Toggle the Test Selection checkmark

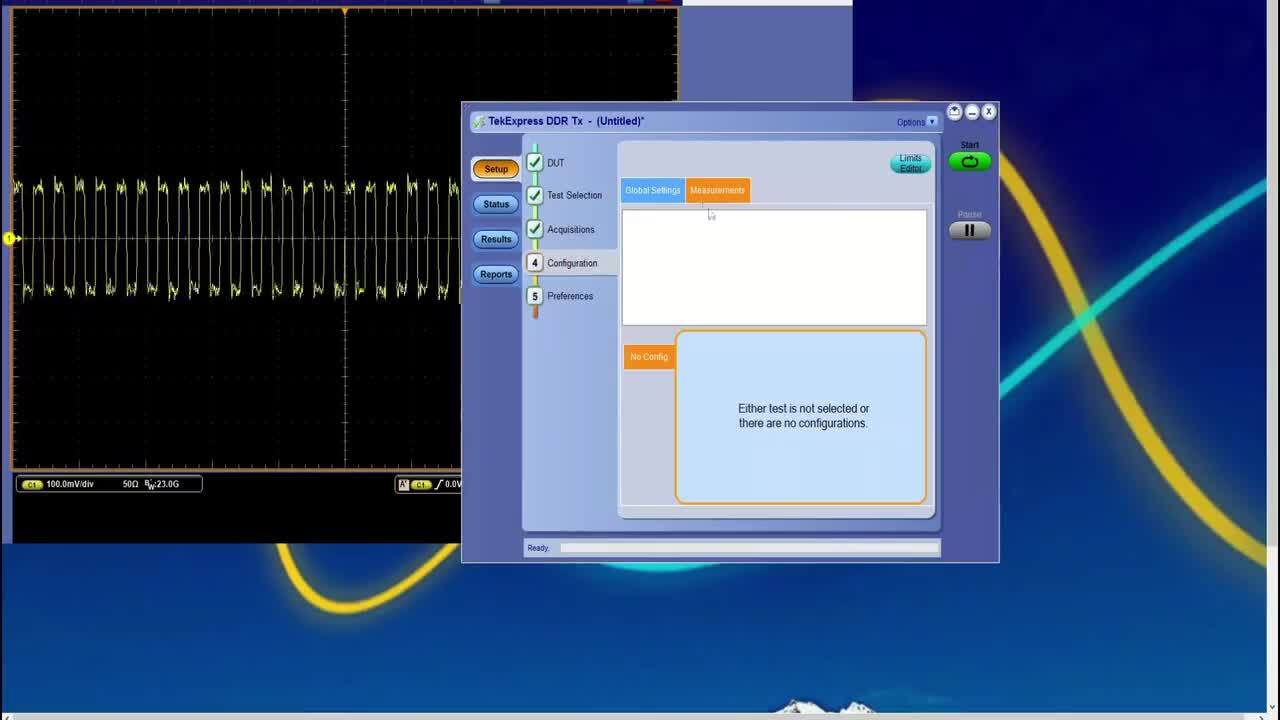[535, 195]
